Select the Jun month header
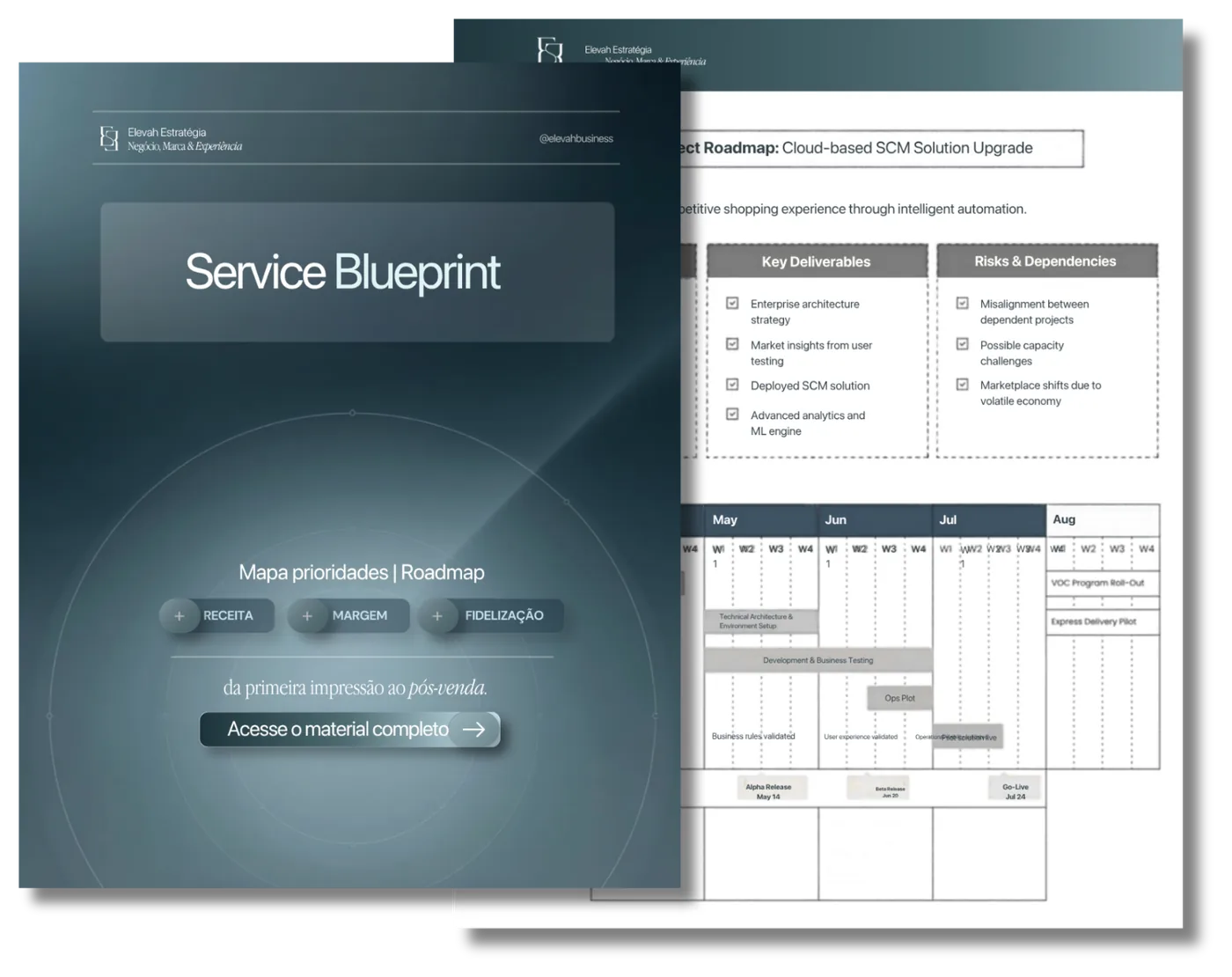 (x=876, y=520)
